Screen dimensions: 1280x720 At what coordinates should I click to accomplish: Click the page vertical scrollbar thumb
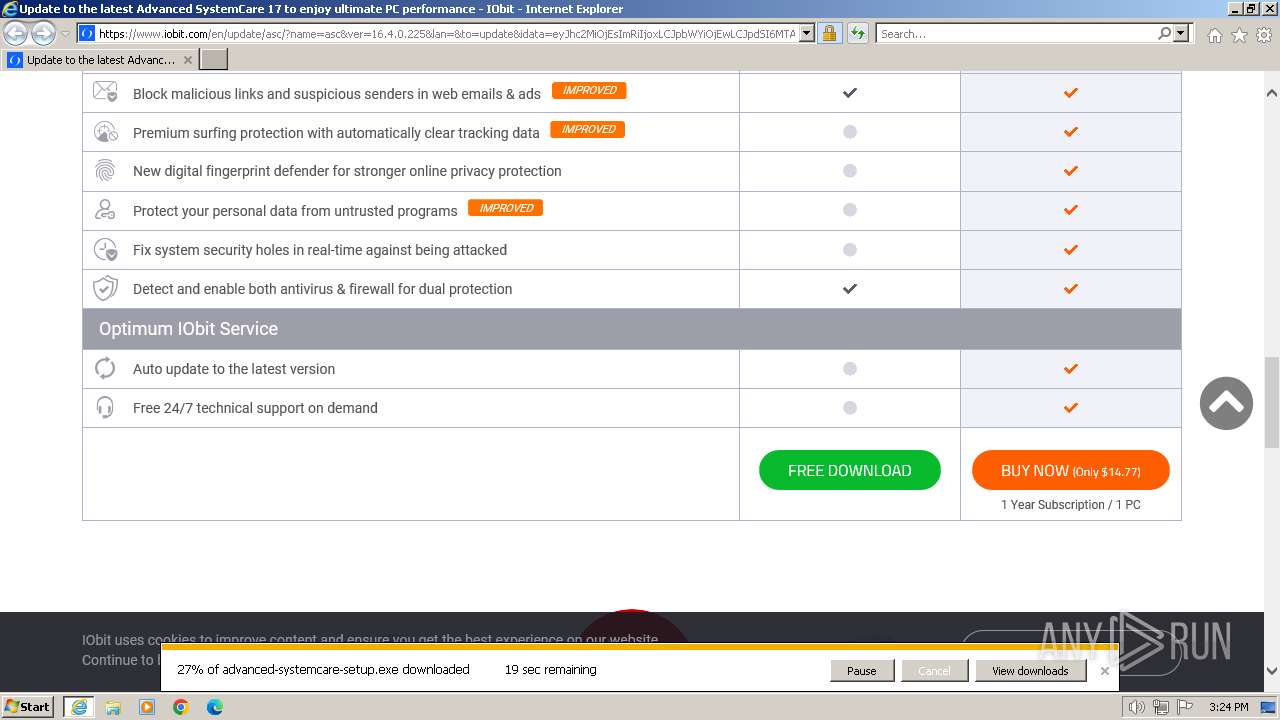pos(1272,403)
